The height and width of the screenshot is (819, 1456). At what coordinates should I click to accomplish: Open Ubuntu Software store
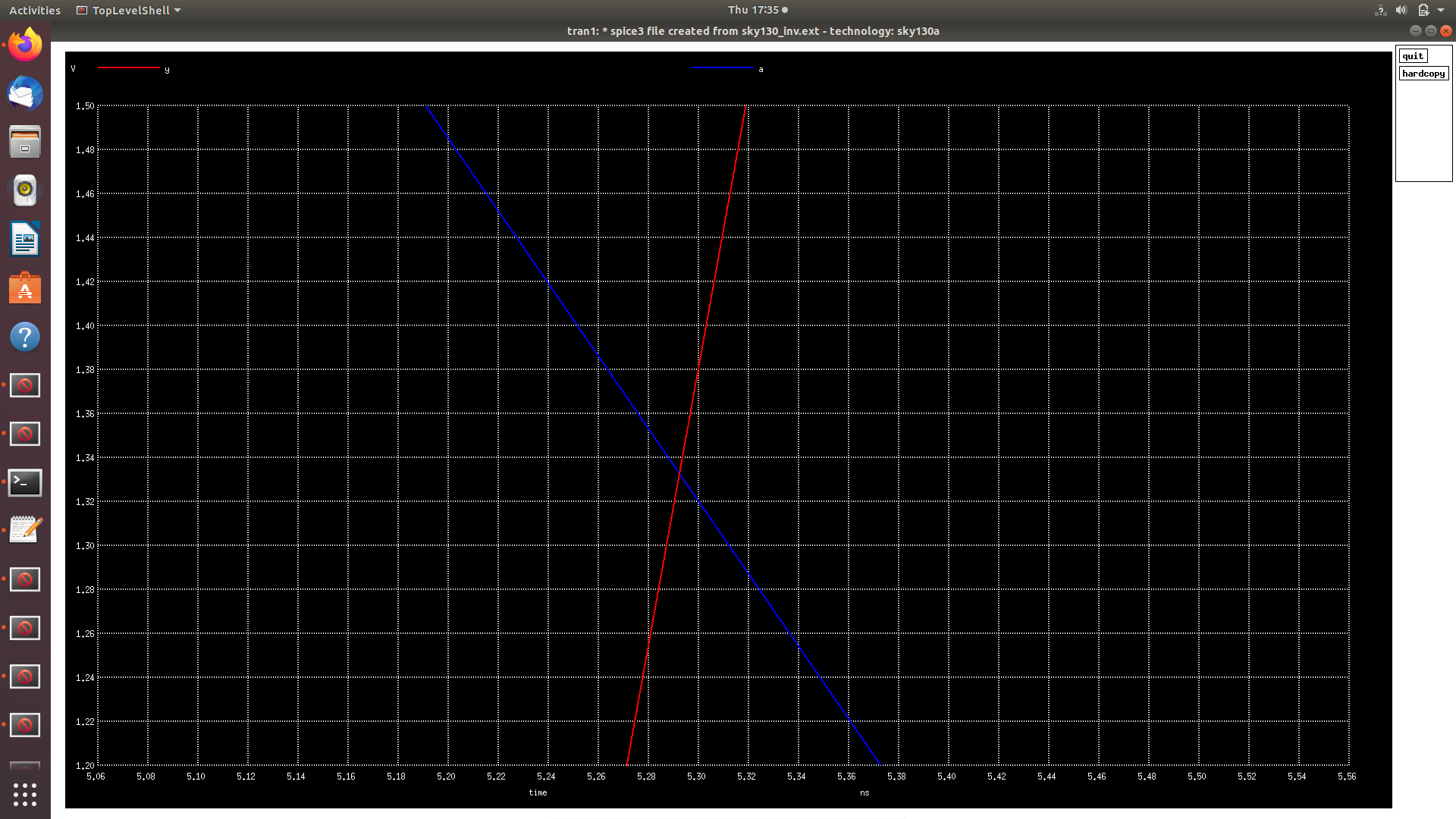point(25,288)
